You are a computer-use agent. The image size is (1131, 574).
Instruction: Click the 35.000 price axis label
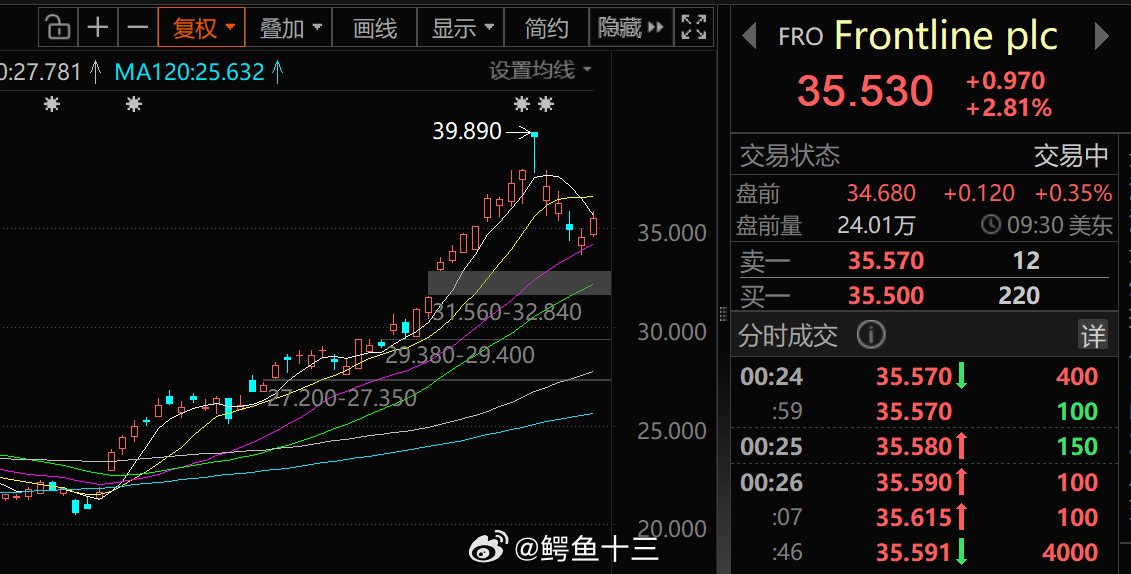click(672, 233)
